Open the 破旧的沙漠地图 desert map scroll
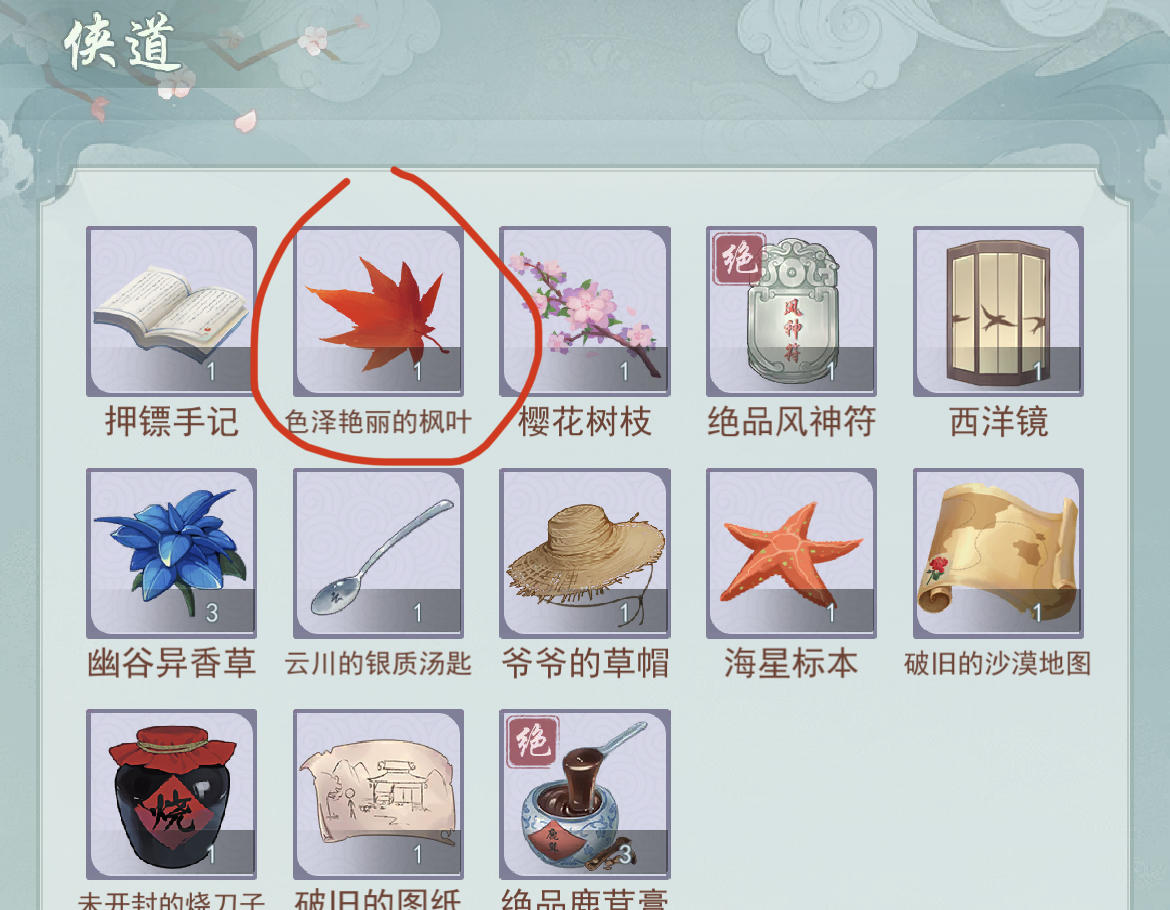This screenshot has height=910, width=1170. tap(998, 553)
